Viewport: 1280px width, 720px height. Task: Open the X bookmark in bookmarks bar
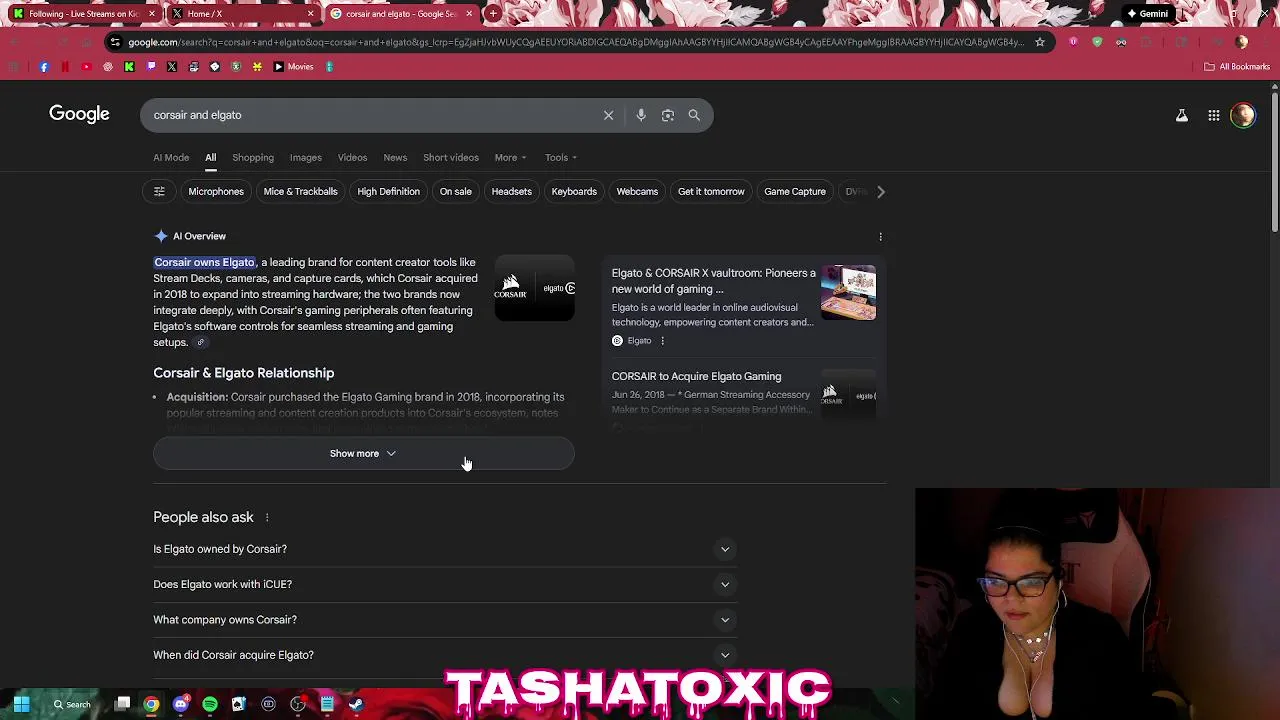tap(172, 67)
